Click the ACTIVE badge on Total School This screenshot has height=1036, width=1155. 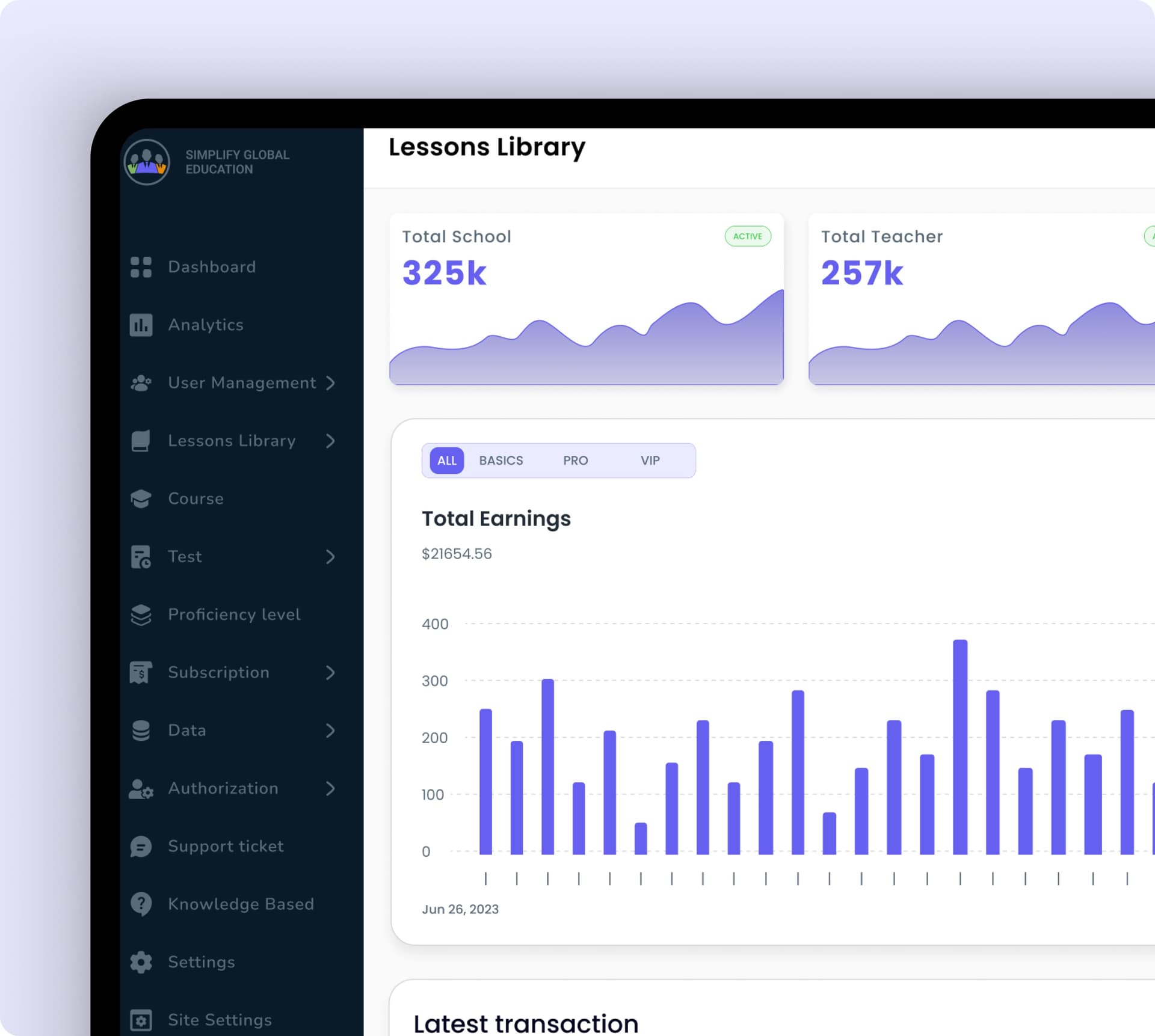748,236
